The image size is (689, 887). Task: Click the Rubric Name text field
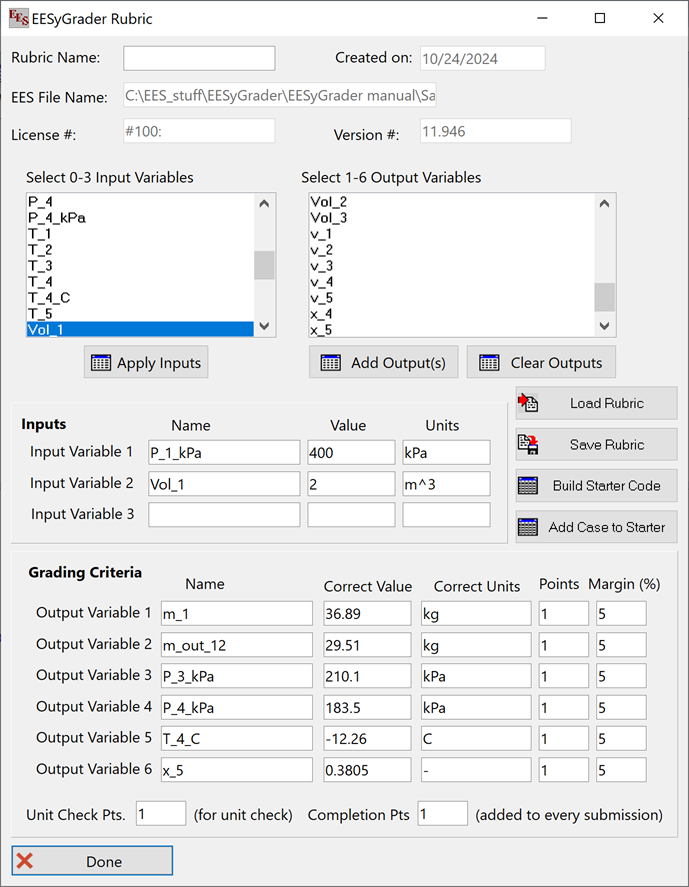click(199, 58)
